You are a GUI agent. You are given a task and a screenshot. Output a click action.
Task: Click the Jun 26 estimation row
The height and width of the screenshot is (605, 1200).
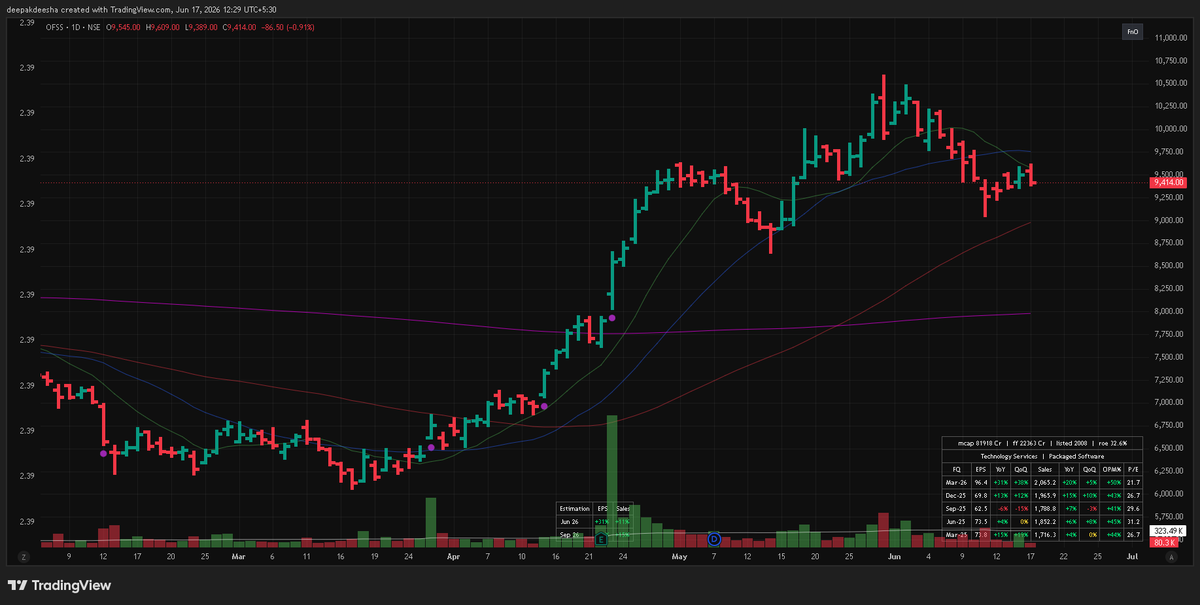pyautogui.click(x=593, y=521)
